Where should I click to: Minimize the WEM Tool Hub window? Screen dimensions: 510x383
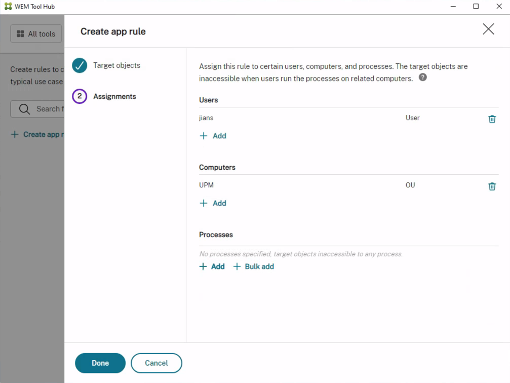[x=453, y=6]
